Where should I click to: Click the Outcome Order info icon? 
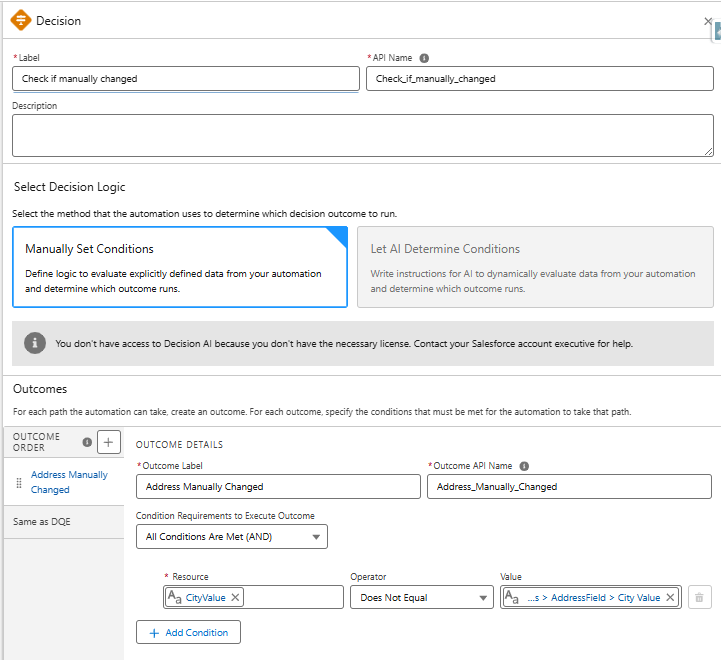point(87,442)
